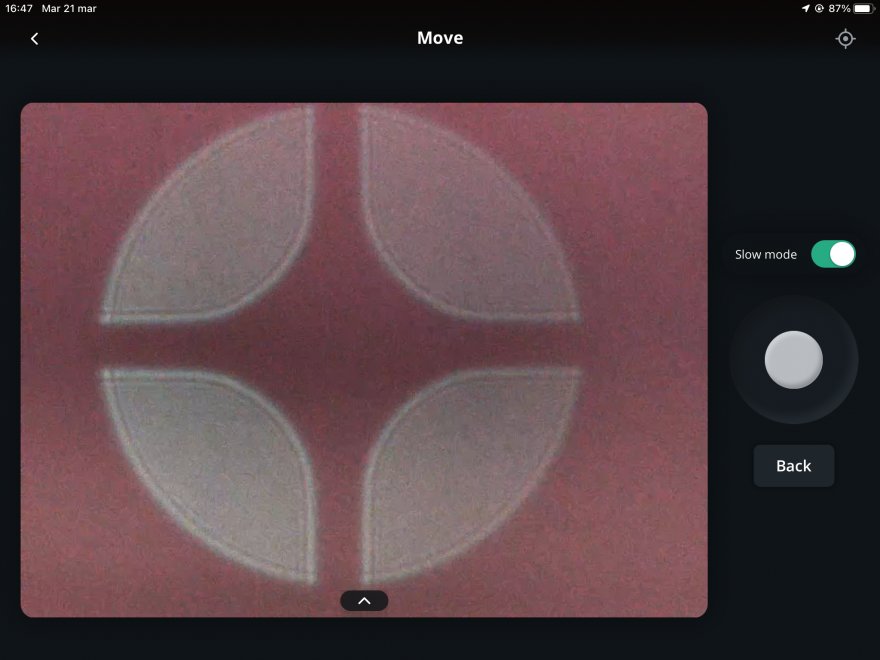Tap the rotation lock status icon
Viewport: 880px width, 660px height.
(819, 8)
